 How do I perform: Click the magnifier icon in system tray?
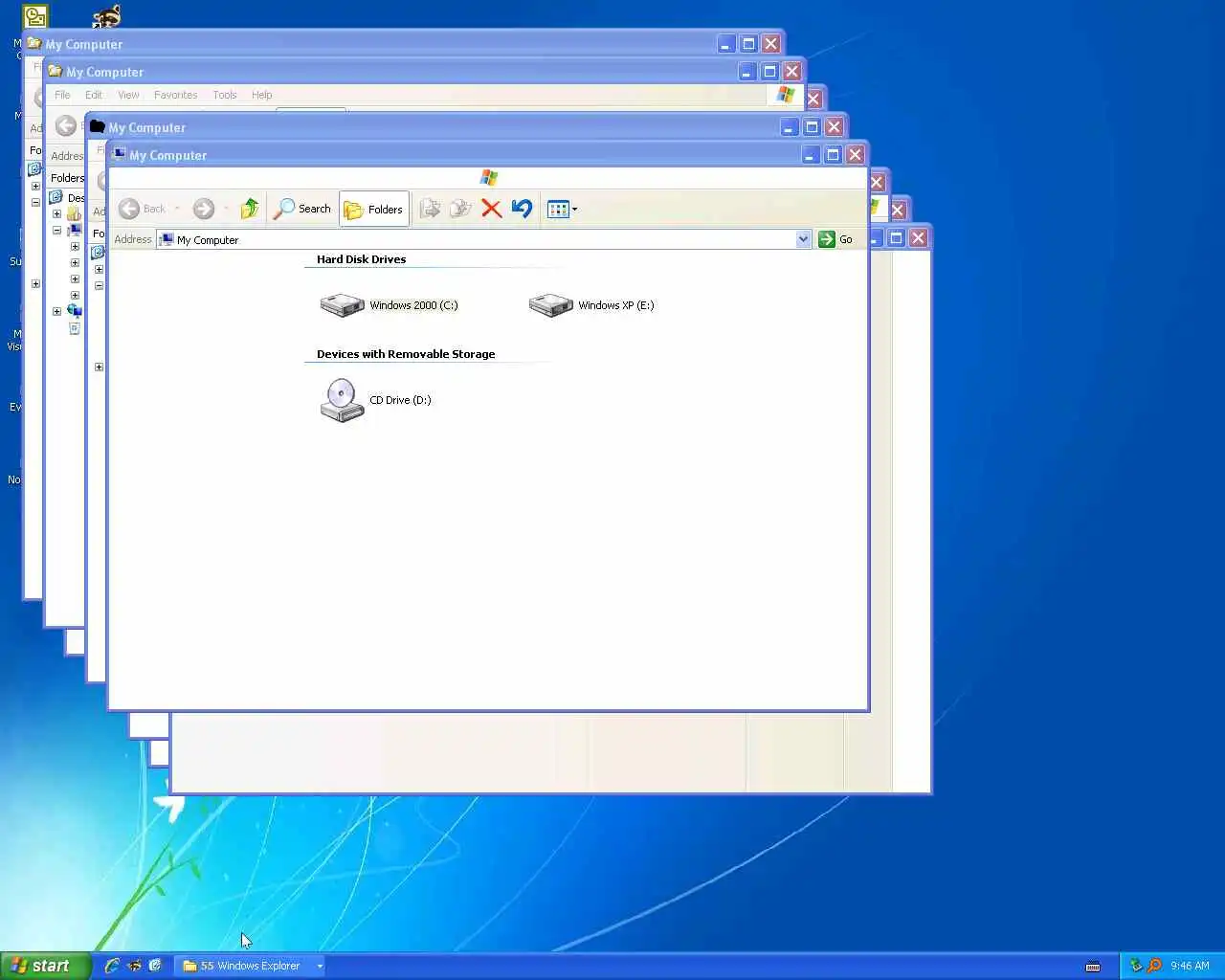[1154, 966]
